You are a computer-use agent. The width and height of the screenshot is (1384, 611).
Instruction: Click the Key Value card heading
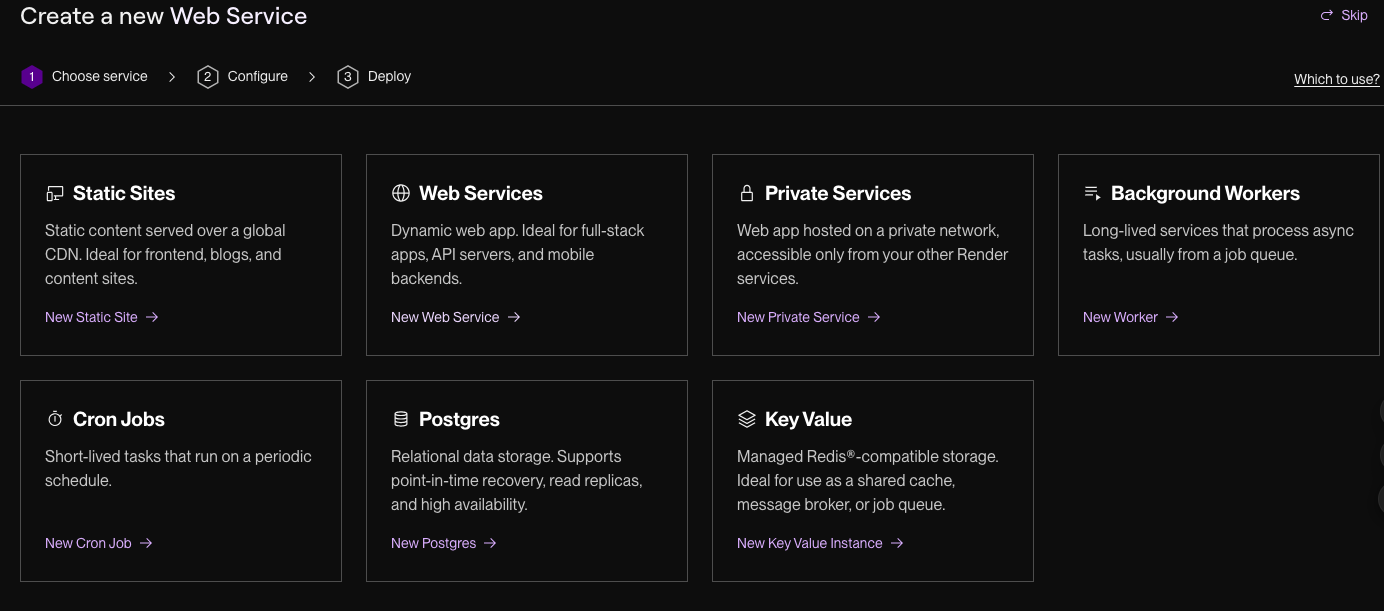tap(808, 419)
